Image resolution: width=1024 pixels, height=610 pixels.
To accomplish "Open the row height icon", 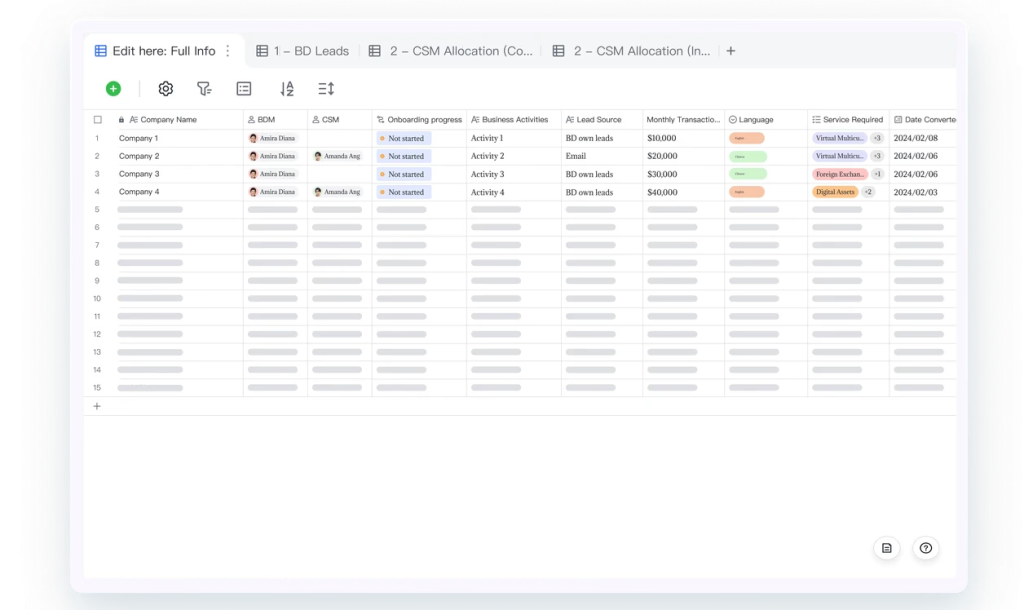I will coord(326,88).
